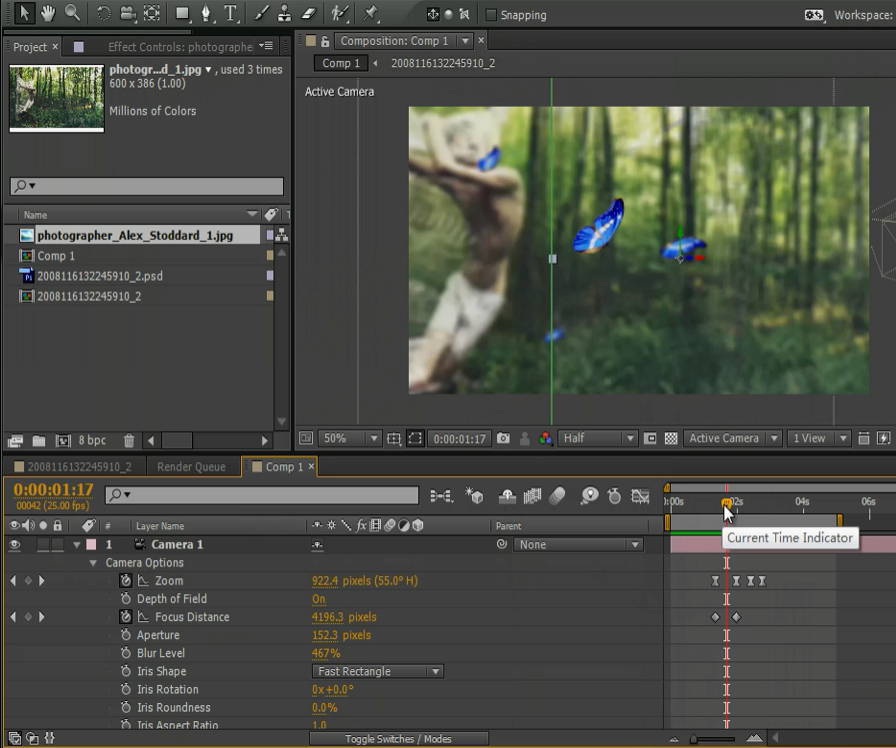This screenshot has width=896, height=748.
Task: Toggle the Aperture stopwatch
Action: (126, 635)
